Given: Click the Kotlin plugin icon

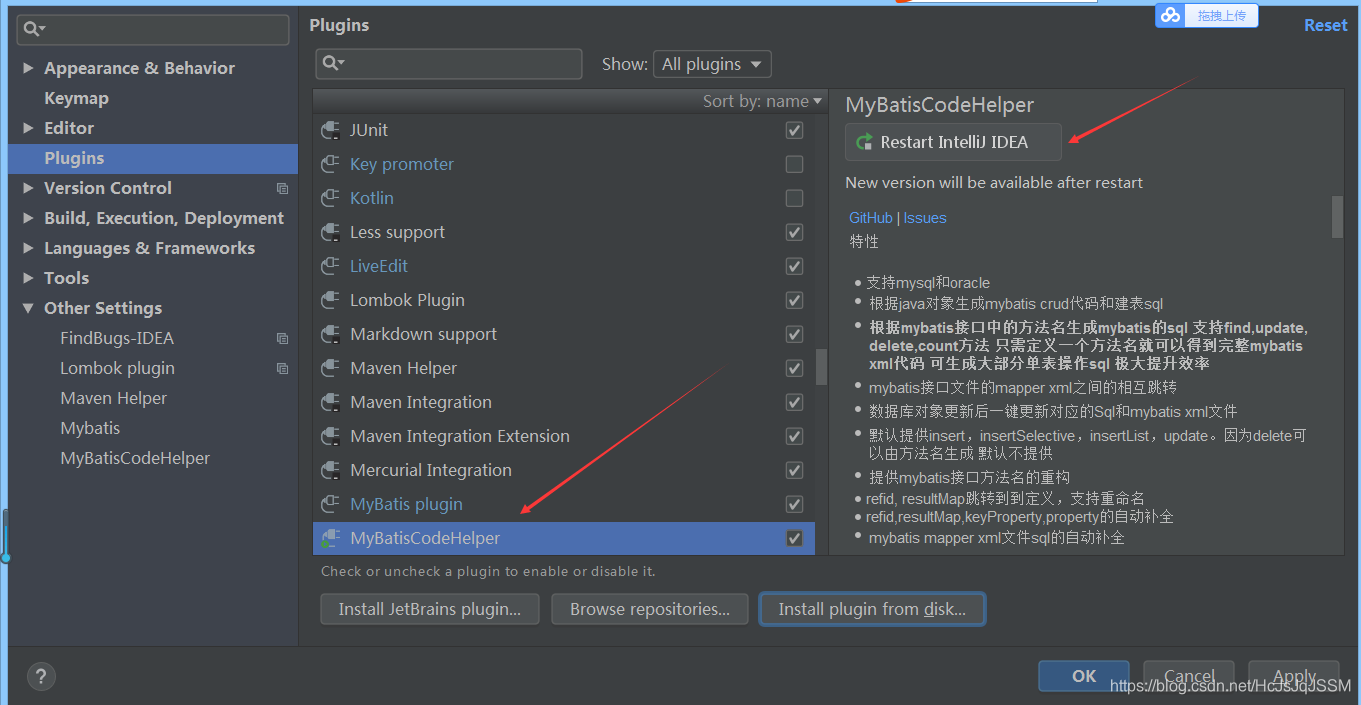Looking at the screenshot, I should [x=330, y=199].
